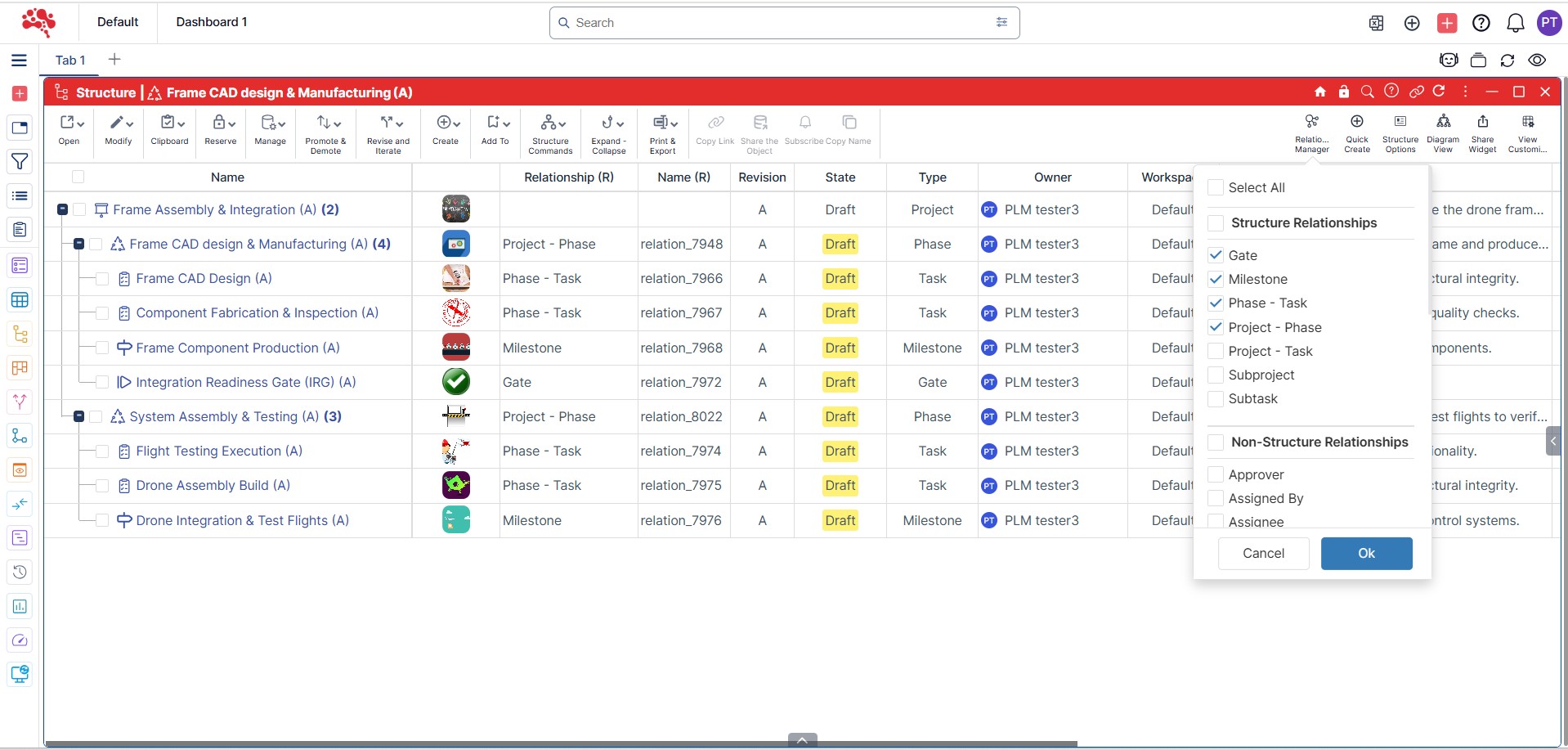Check the Select All checkbox
The height and width of the screenshot is (750, 1568).
pos(1216,187)
